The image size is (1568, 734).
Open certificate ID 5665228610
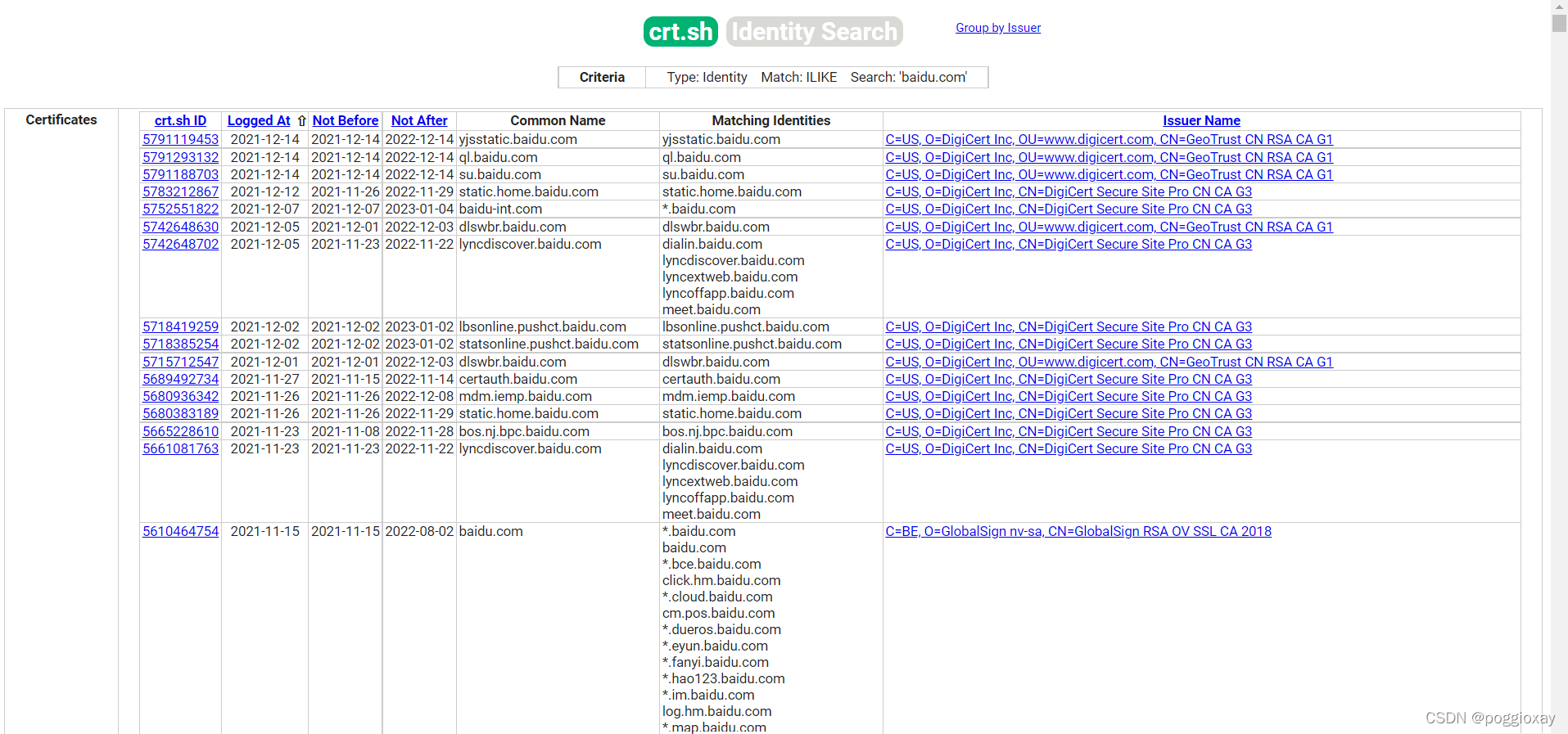tap(181, 431)
